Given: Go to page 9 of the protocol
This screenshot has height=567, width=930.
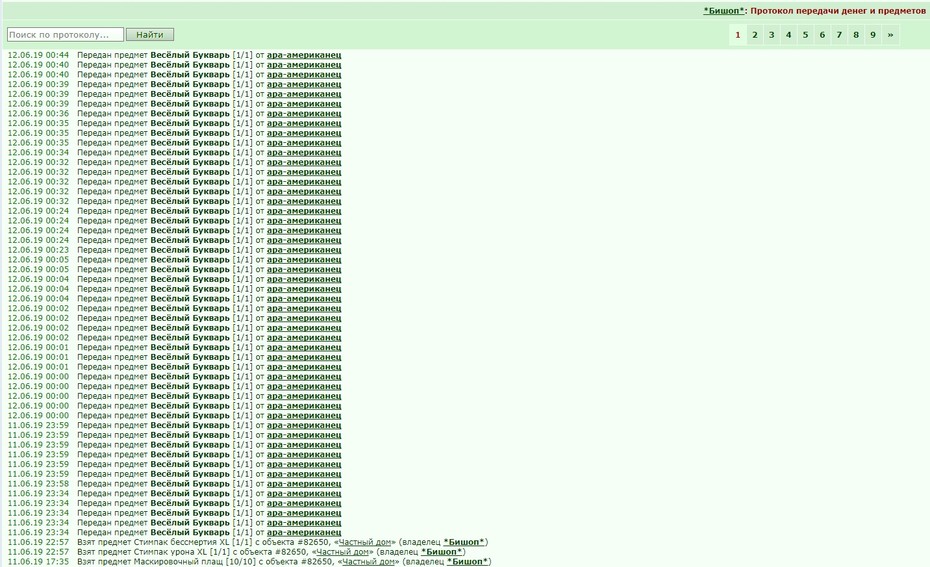Looking at the screenshot, I should (x=873, y=34).
